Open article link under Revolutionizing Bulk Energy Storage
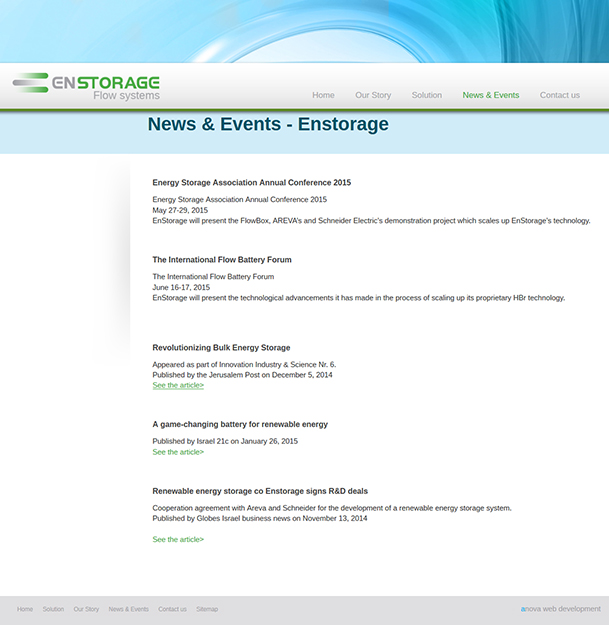The width and height of the screenshot is (609, 625). 178,385
